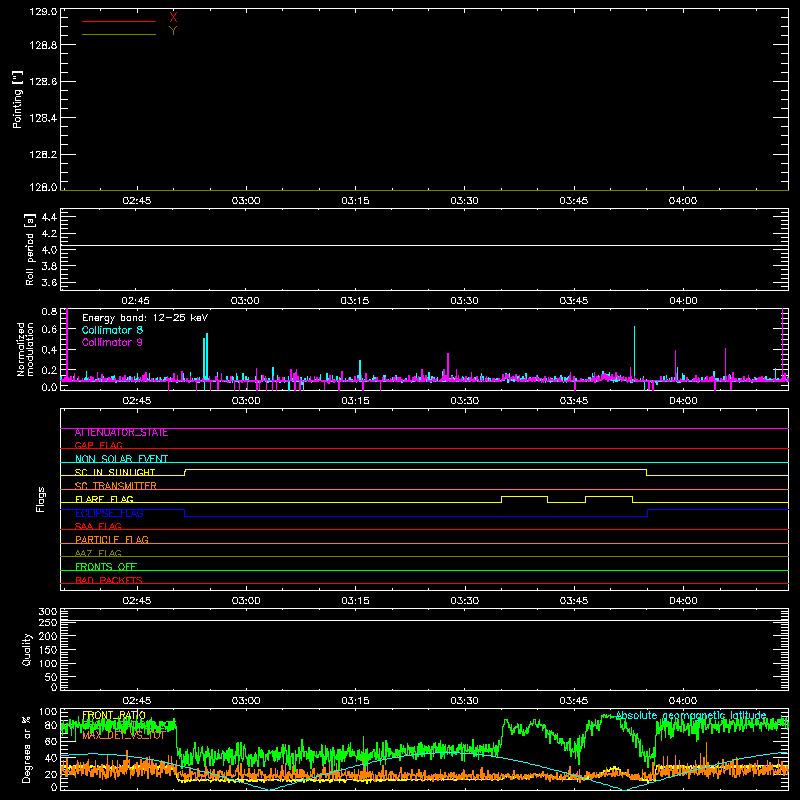Click the red X legend label
This screenshot has width=800, height=800.
point(173,18)
